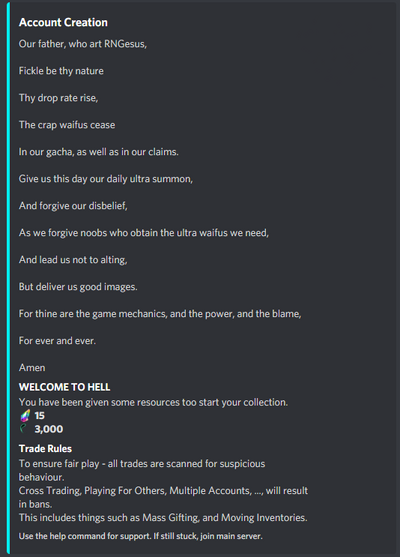Click the 'But deliver us good images.' line

[78, 287]
